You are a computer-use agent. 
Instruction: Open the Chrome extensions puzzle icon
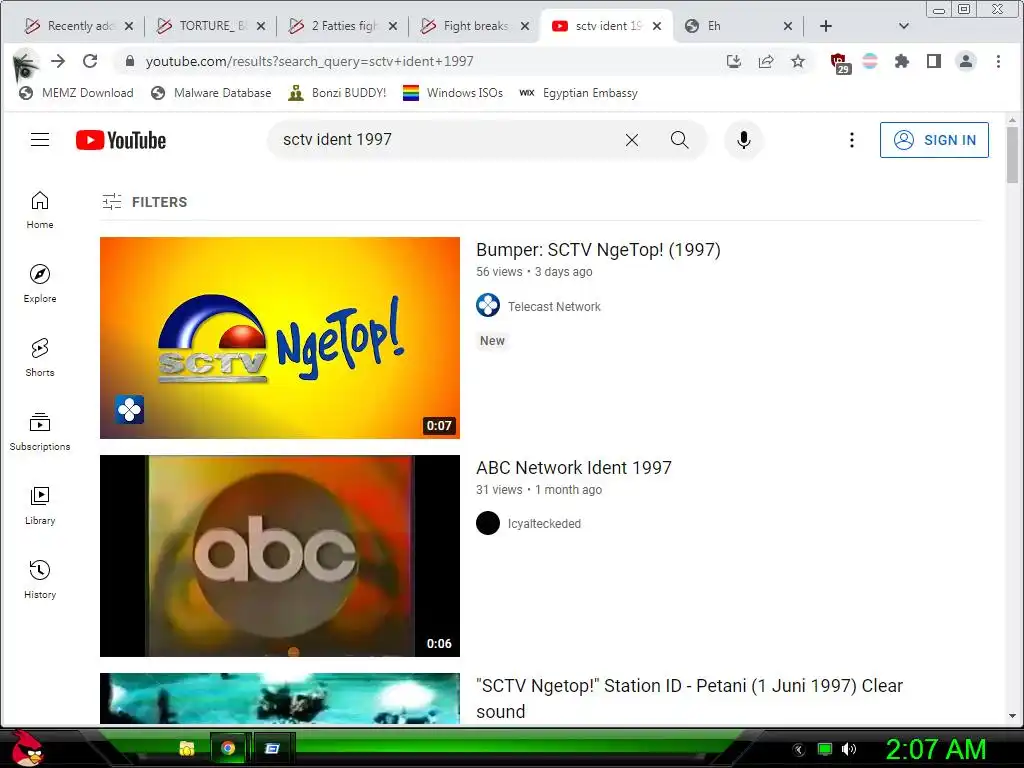click(x=902, y=61)
